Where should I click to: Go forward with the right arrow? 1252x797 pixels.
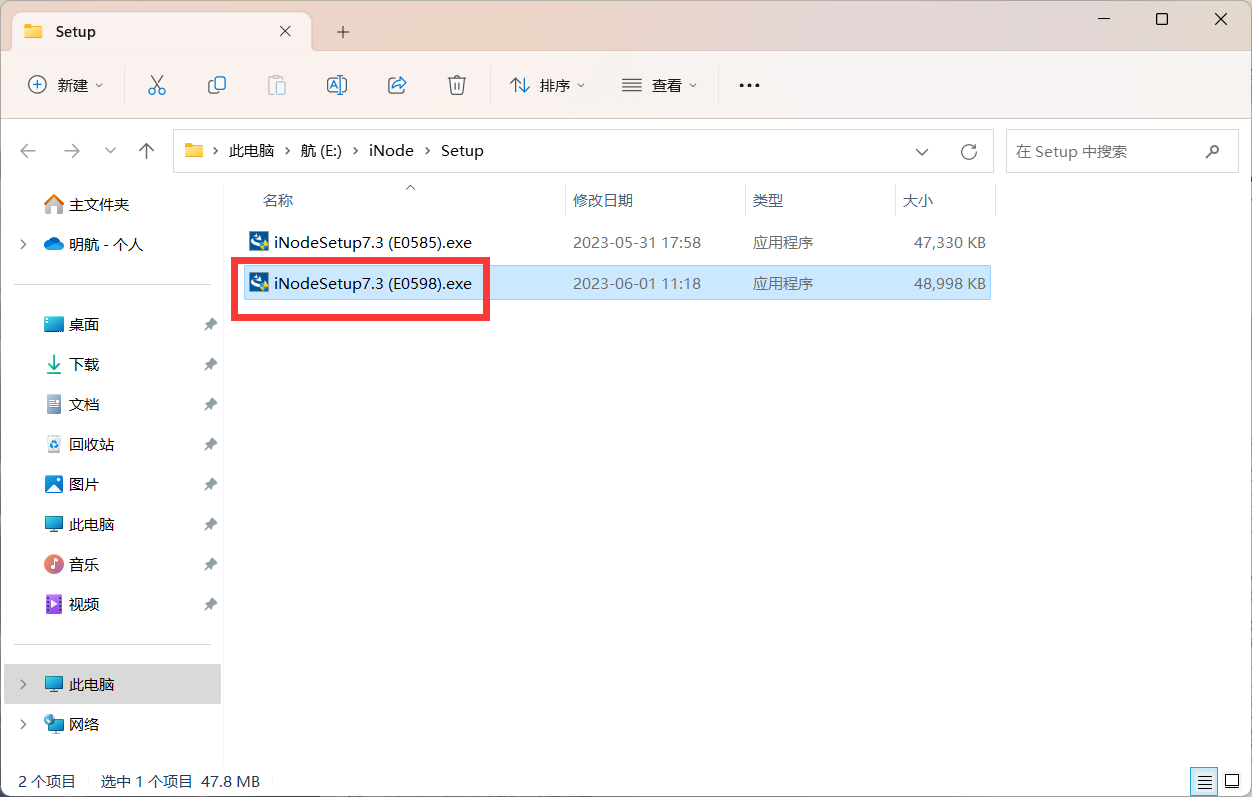point(71,151)
